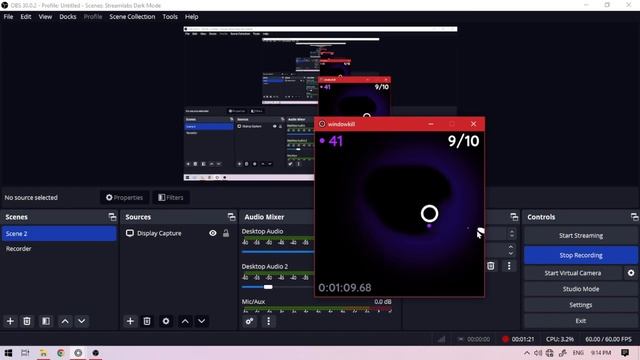This screenshot has height=360, width=640.
Task: Select the Display Capture source row
Action: (x=178, y=233)
